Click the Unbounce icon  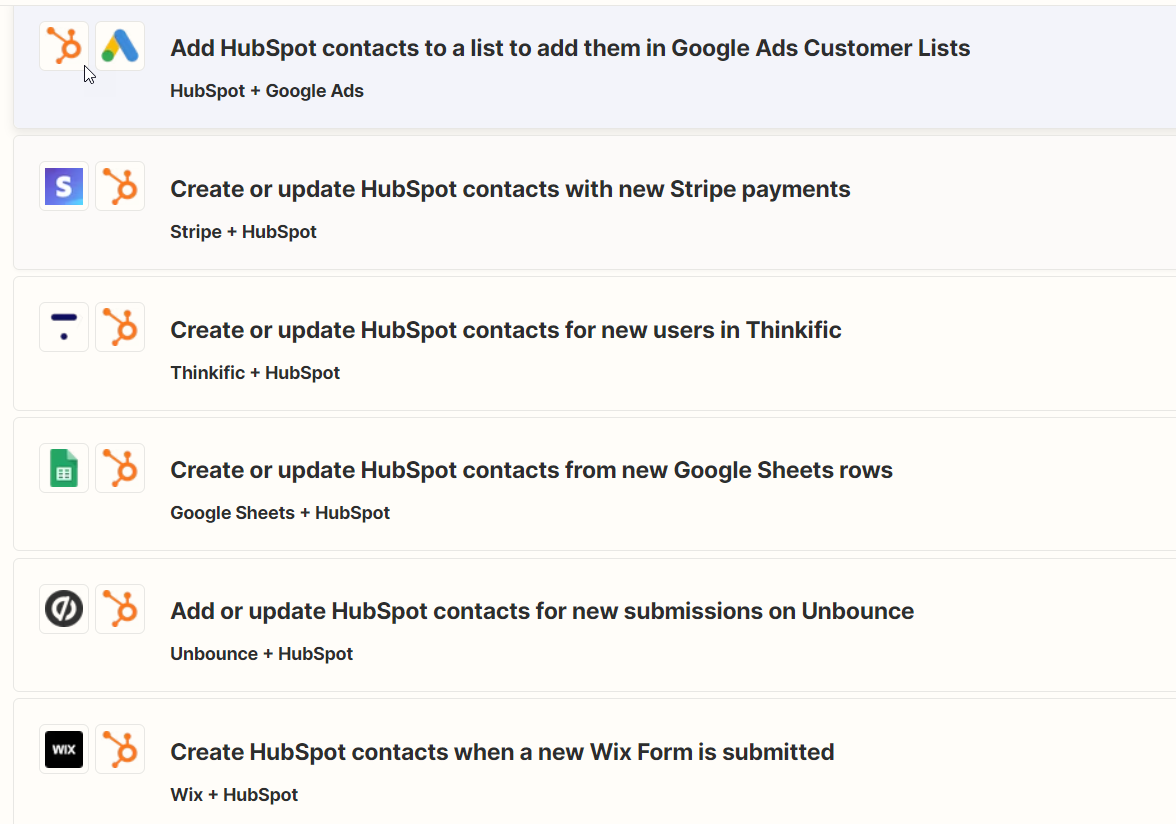(x=63, y=608)
